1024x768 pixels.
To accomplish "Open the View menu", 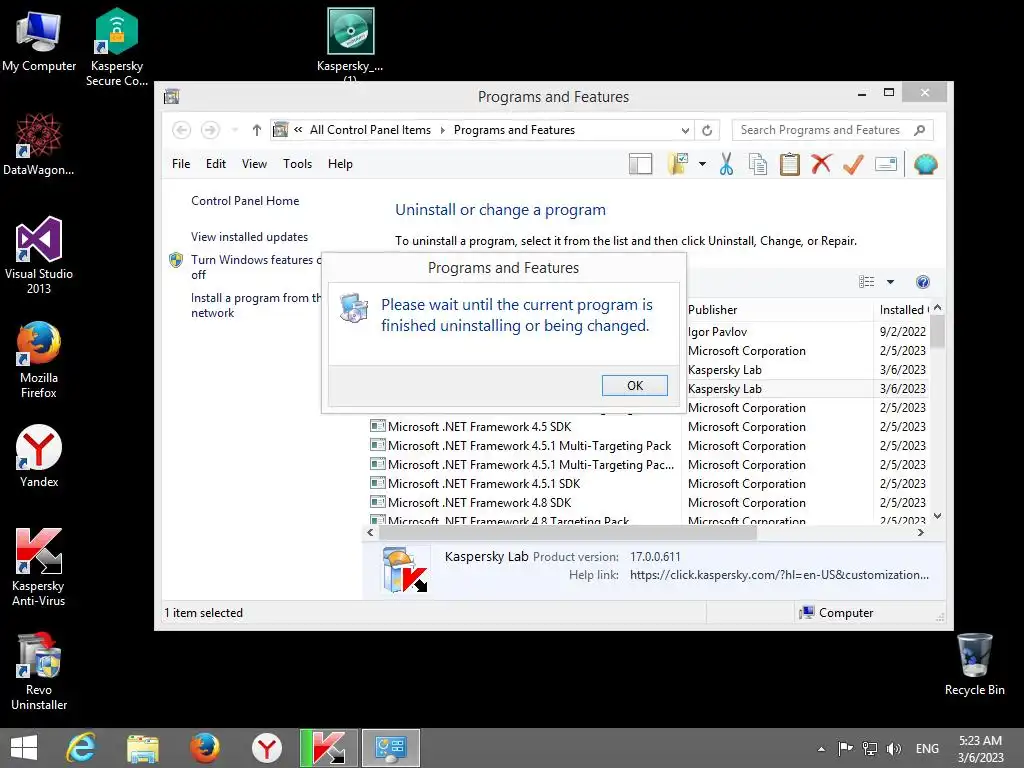I will 254,164.
